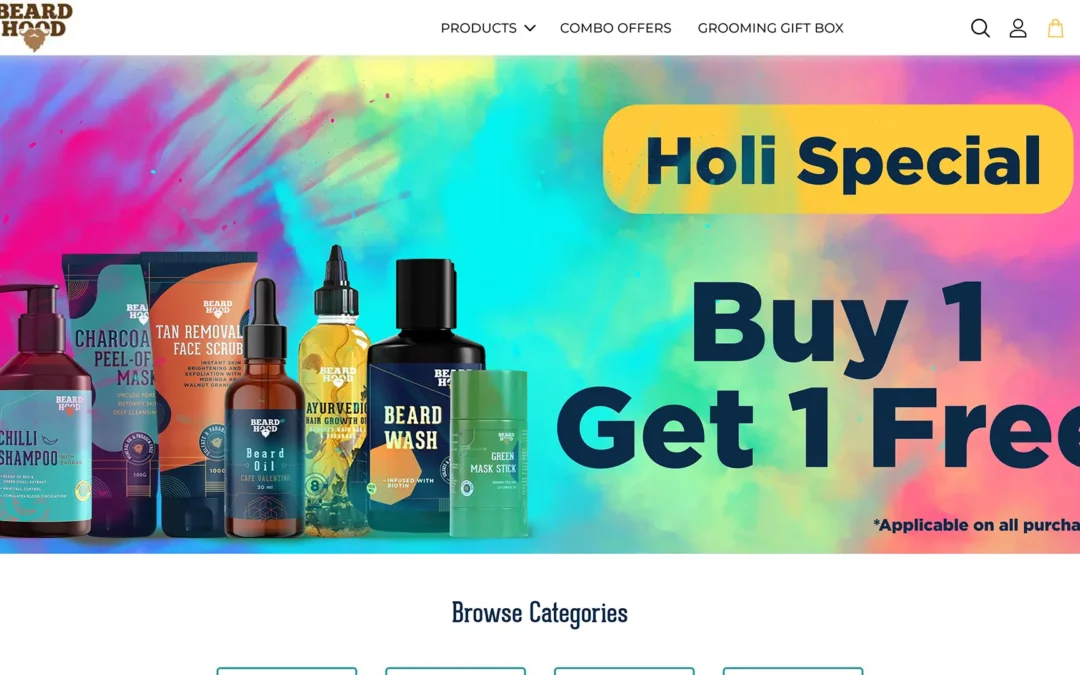Go home via the Beardhood logo

tap(36, 26)
